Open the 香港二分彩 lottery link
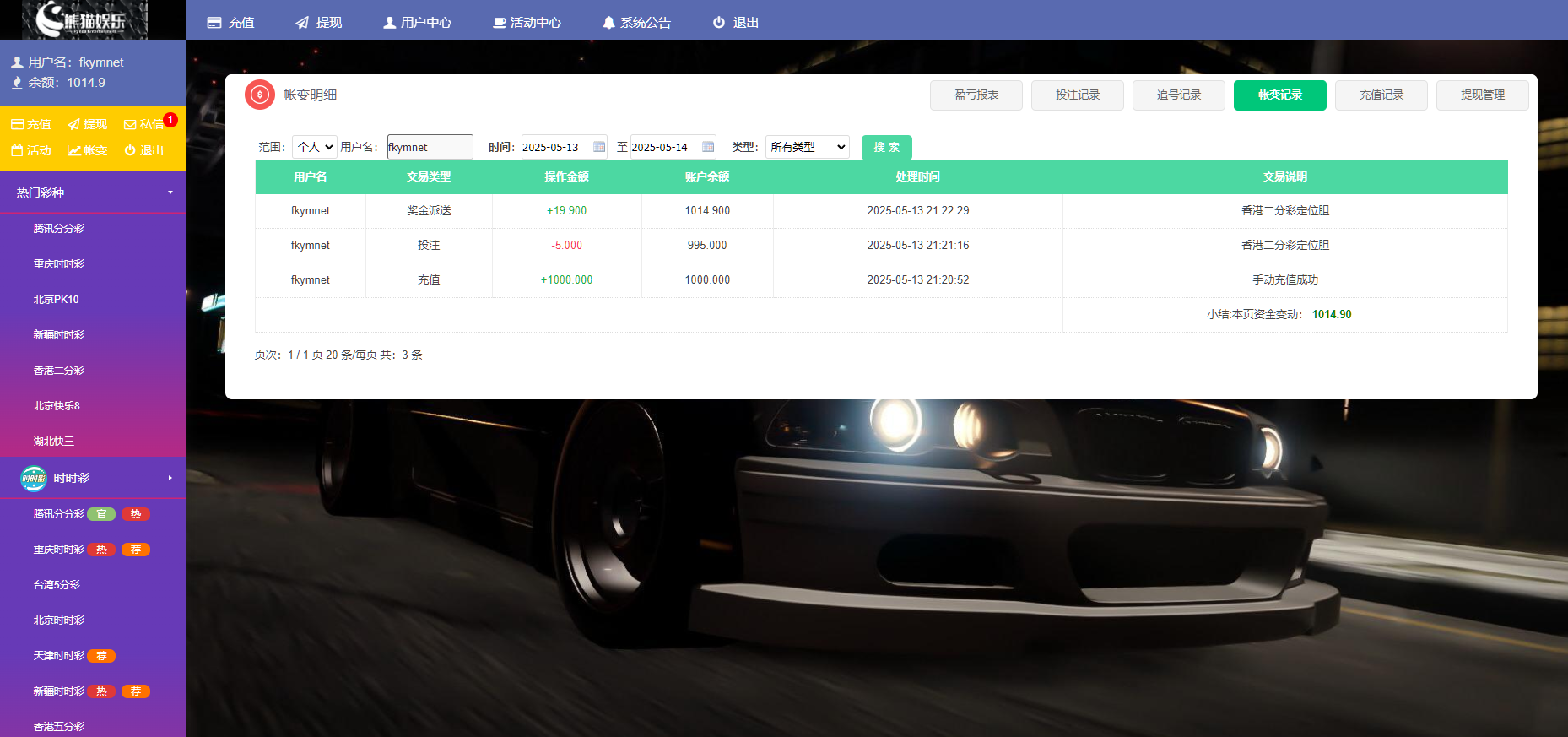 [x=59, y=371]
